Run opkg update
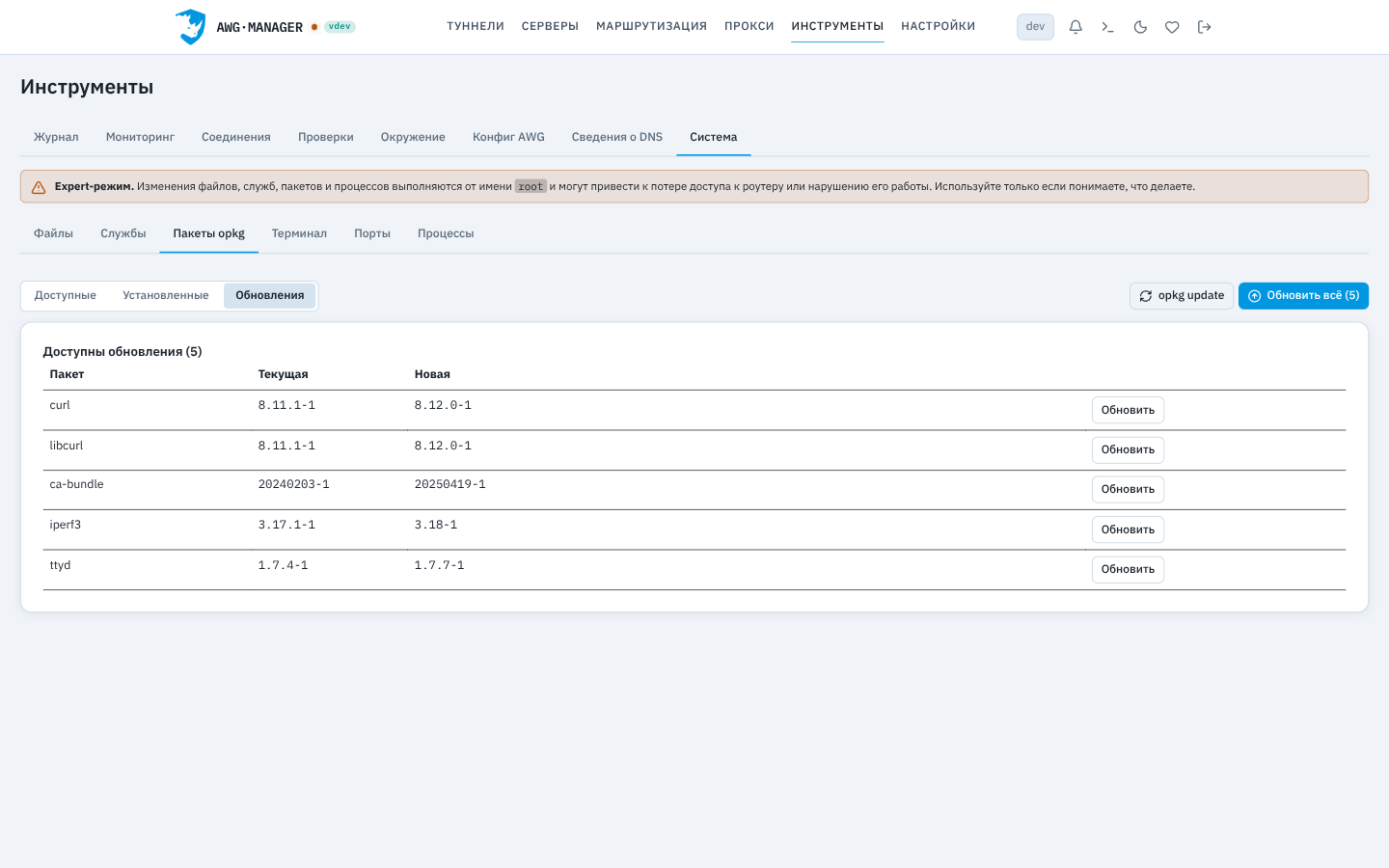1389x868 pixels. tap(1182, 296)
